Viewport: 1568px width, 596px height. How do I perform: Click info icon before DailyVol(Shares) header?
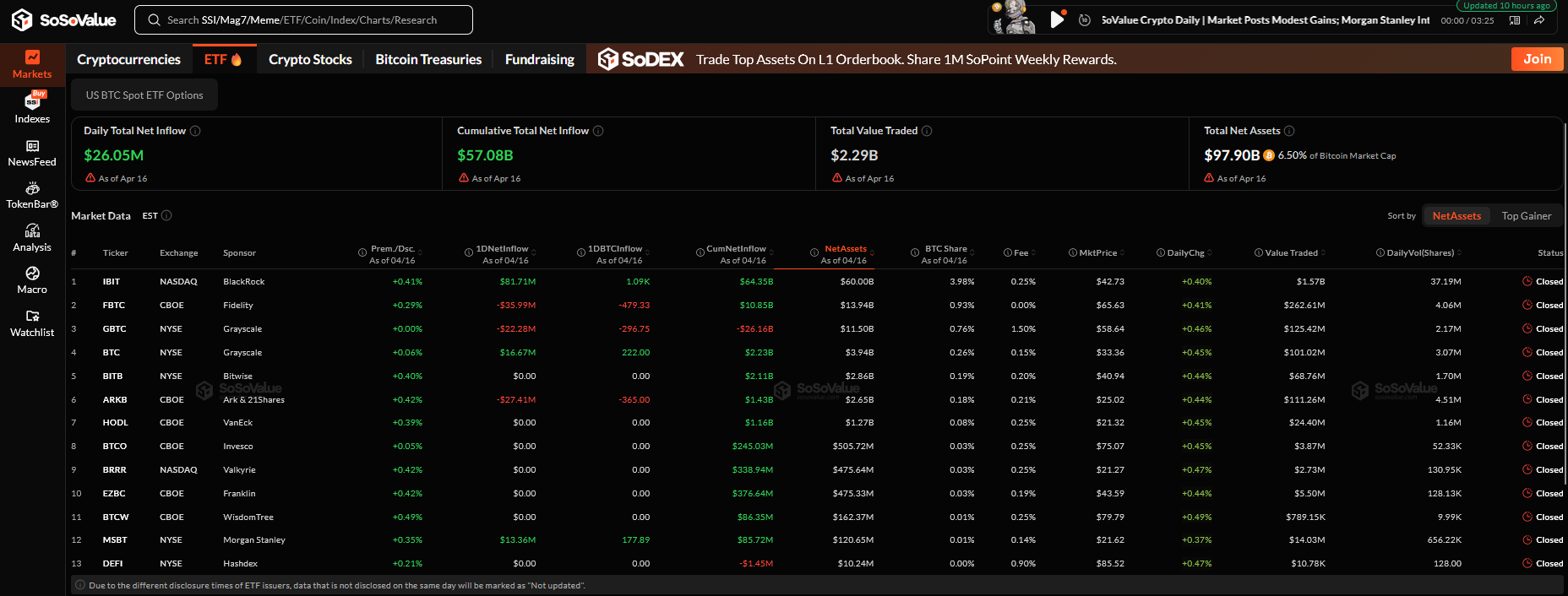(x=1380, y=252)
